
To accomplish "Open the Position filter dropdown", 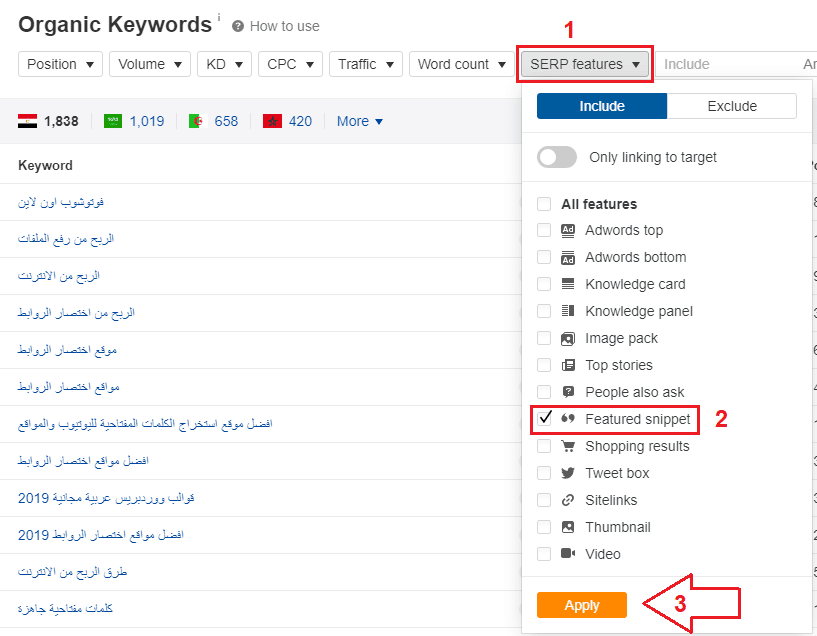I will pos(60,64).
